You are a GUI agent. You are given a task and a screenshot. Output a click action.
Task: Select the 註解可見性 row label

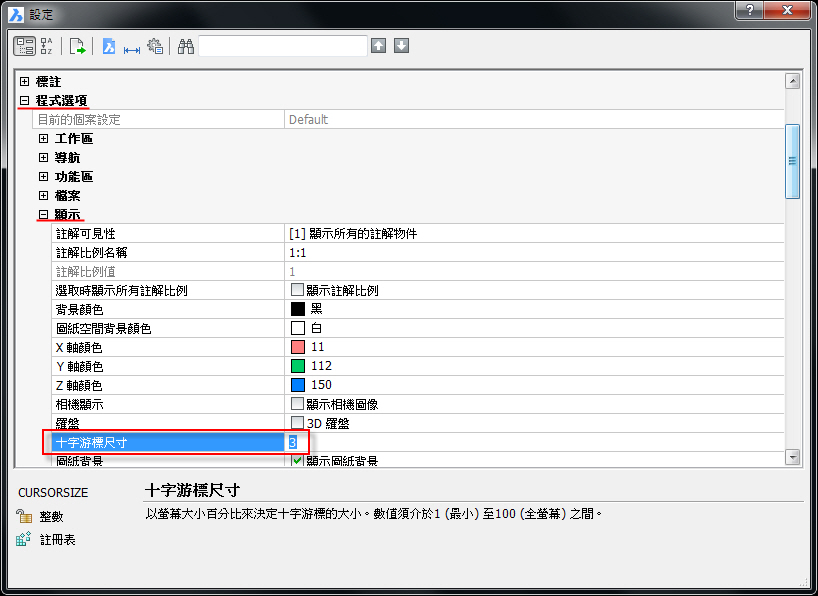86,233
